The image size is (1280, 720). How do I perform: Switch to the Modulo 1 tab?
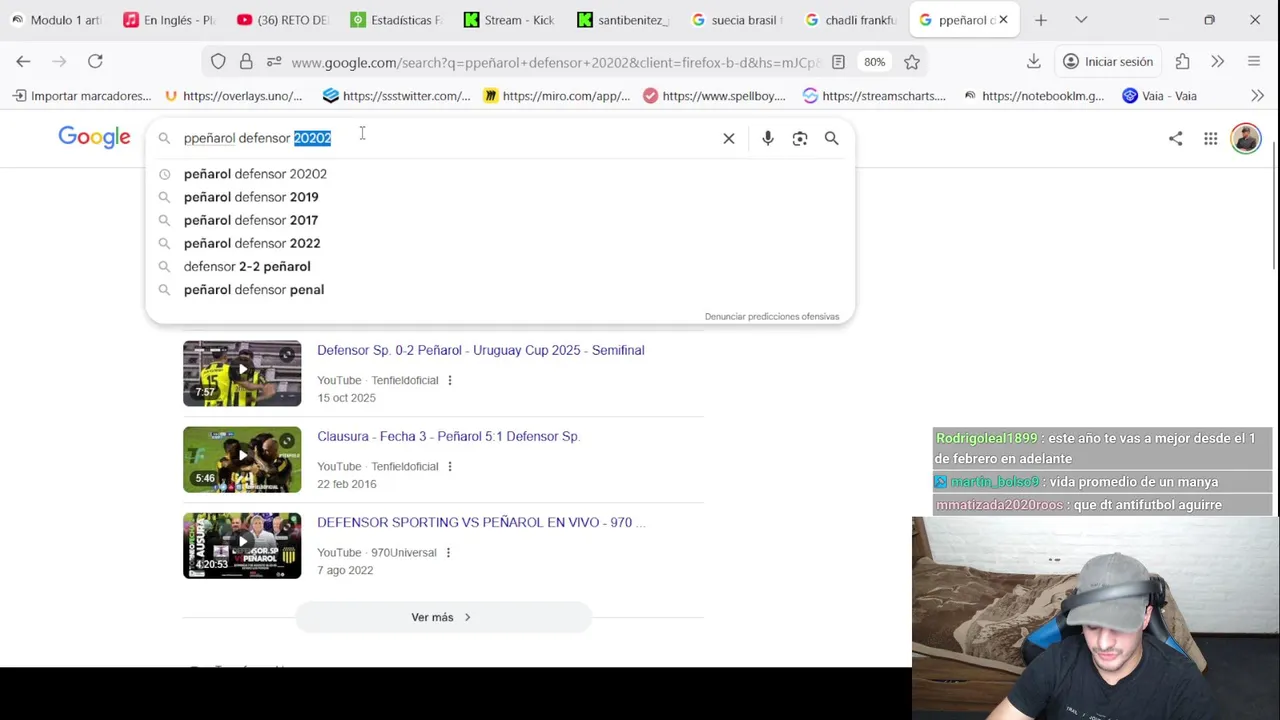tap(56, 20)
